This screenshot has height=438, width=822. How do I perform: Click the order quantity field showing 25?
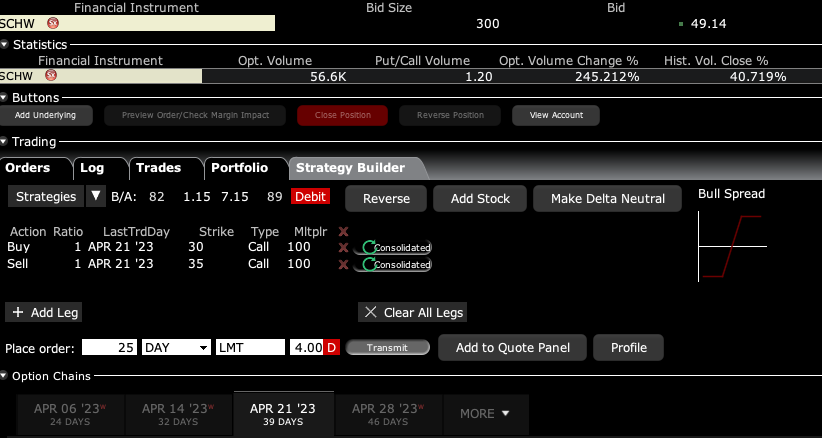[110, 348]
